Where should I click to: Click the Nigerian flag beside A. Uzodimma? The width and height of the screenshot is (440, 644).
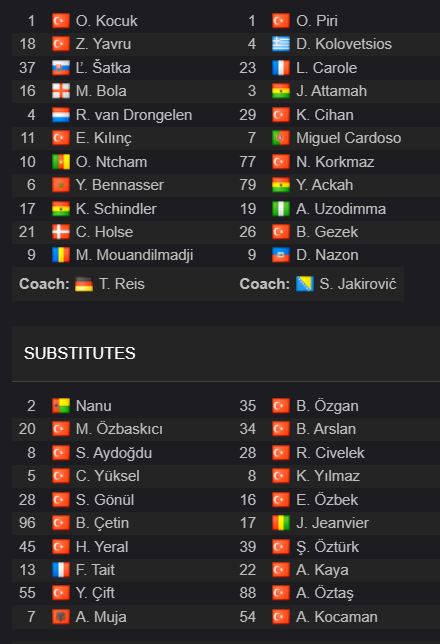click(x=281, y=209)
